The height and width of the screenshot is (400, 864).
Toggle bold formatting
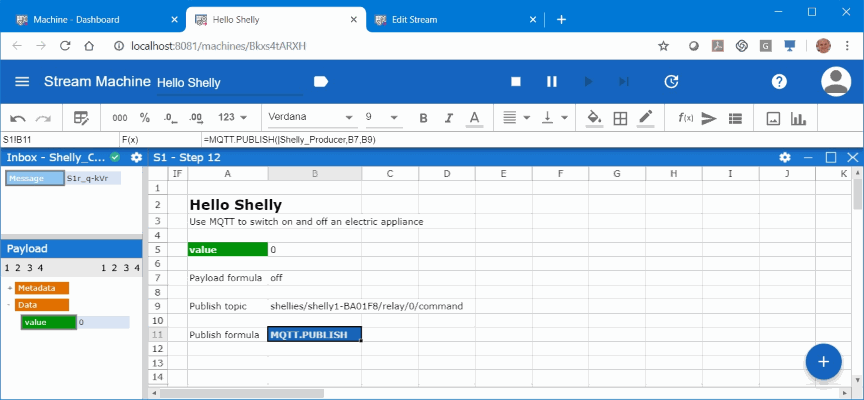click(423, 118)
